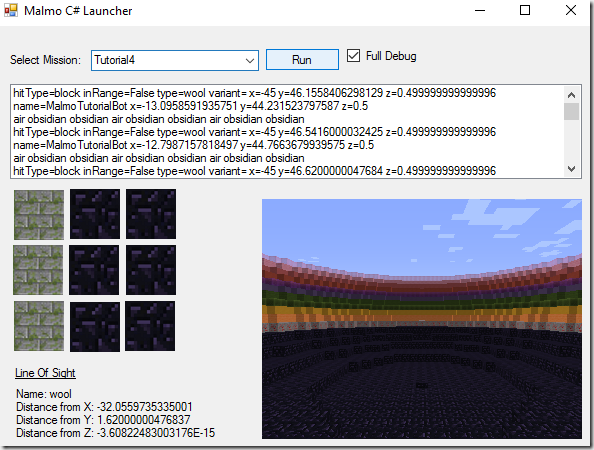Open the Select Mission dropdown arrow
Viewport: 594px width, 450px height.
(x=250, y=61)
